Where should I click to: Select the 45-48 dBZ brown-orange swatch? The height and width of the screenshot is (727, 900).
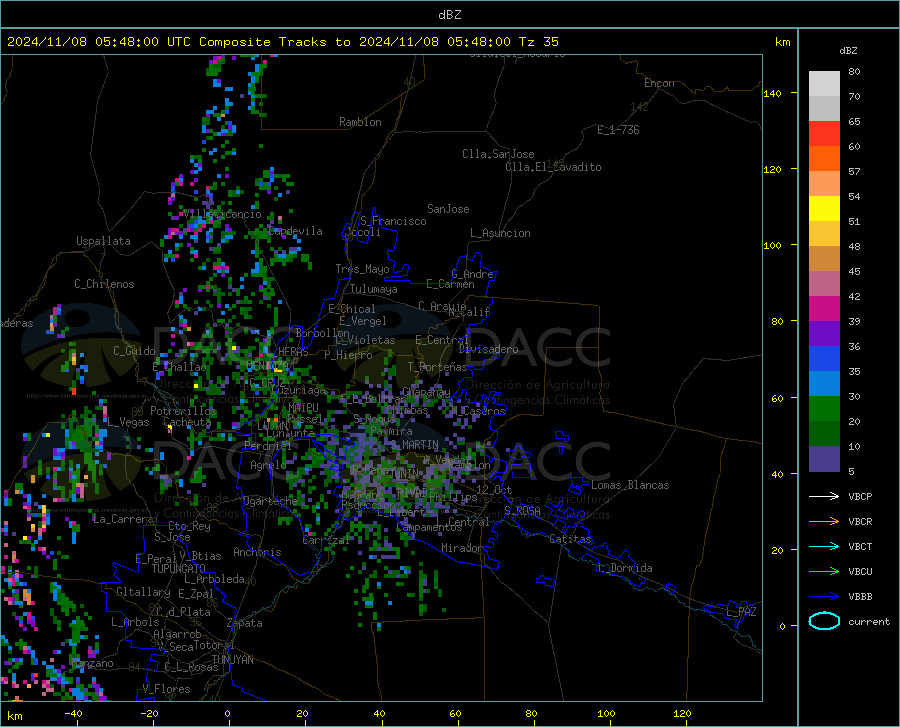(x=824, y=259)
